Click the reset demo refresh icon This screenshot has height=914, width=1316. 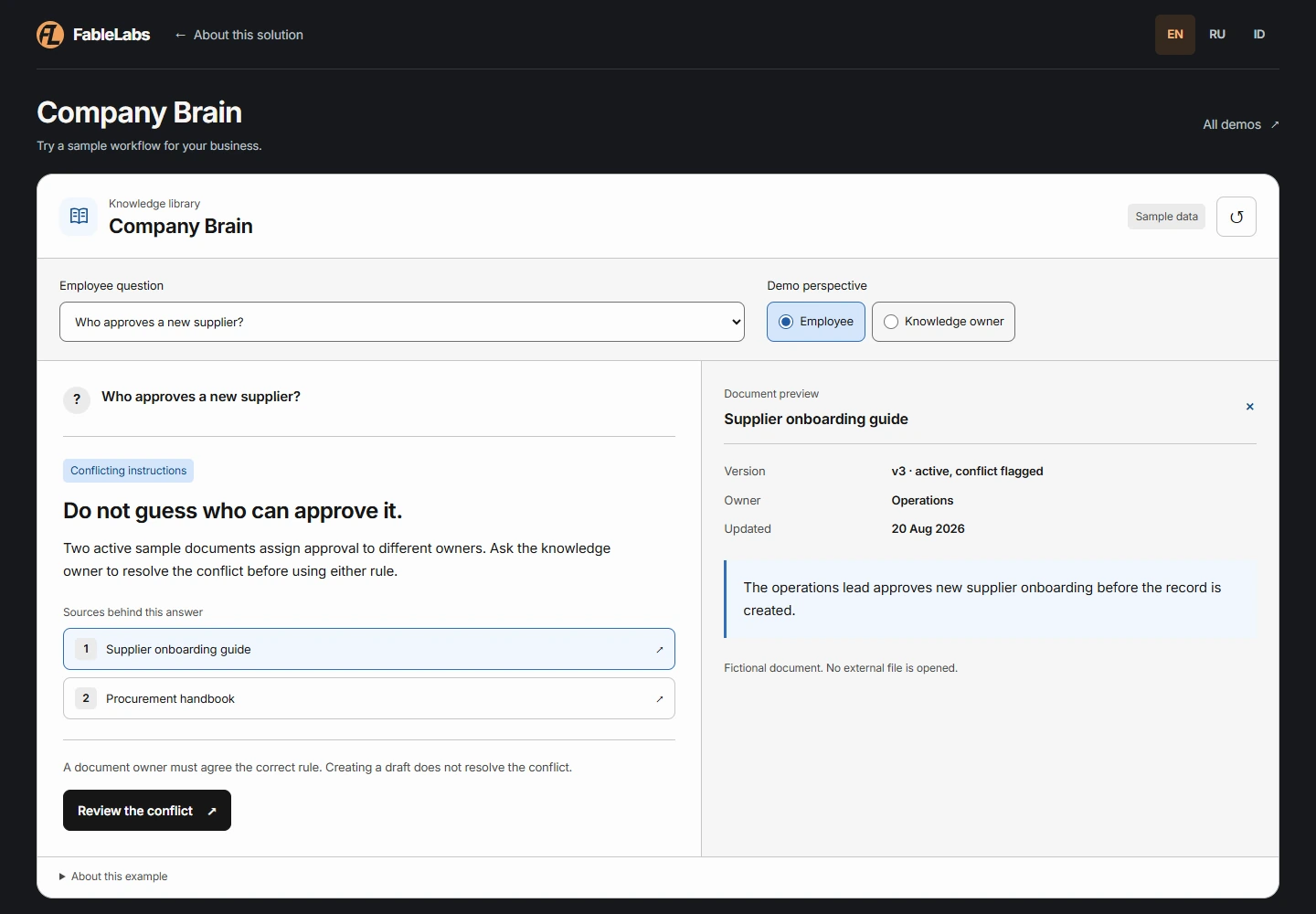coord(1236,217)
